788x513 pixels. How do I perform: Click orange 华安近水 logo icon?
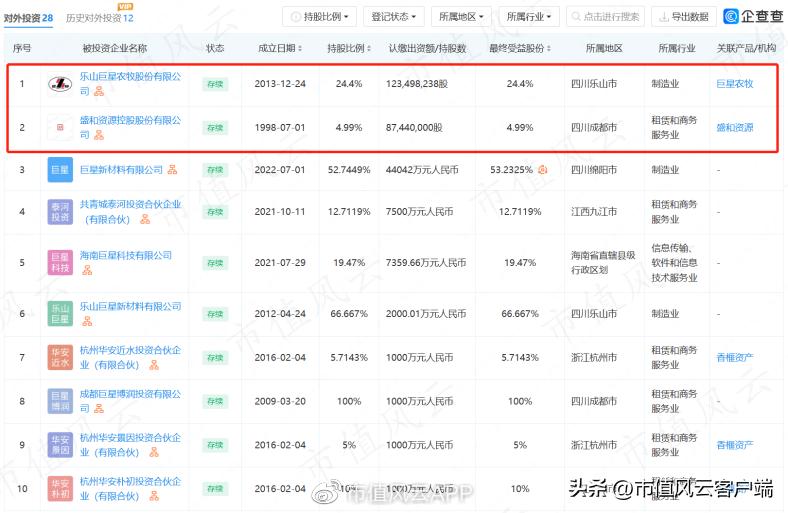coord(60,357)
